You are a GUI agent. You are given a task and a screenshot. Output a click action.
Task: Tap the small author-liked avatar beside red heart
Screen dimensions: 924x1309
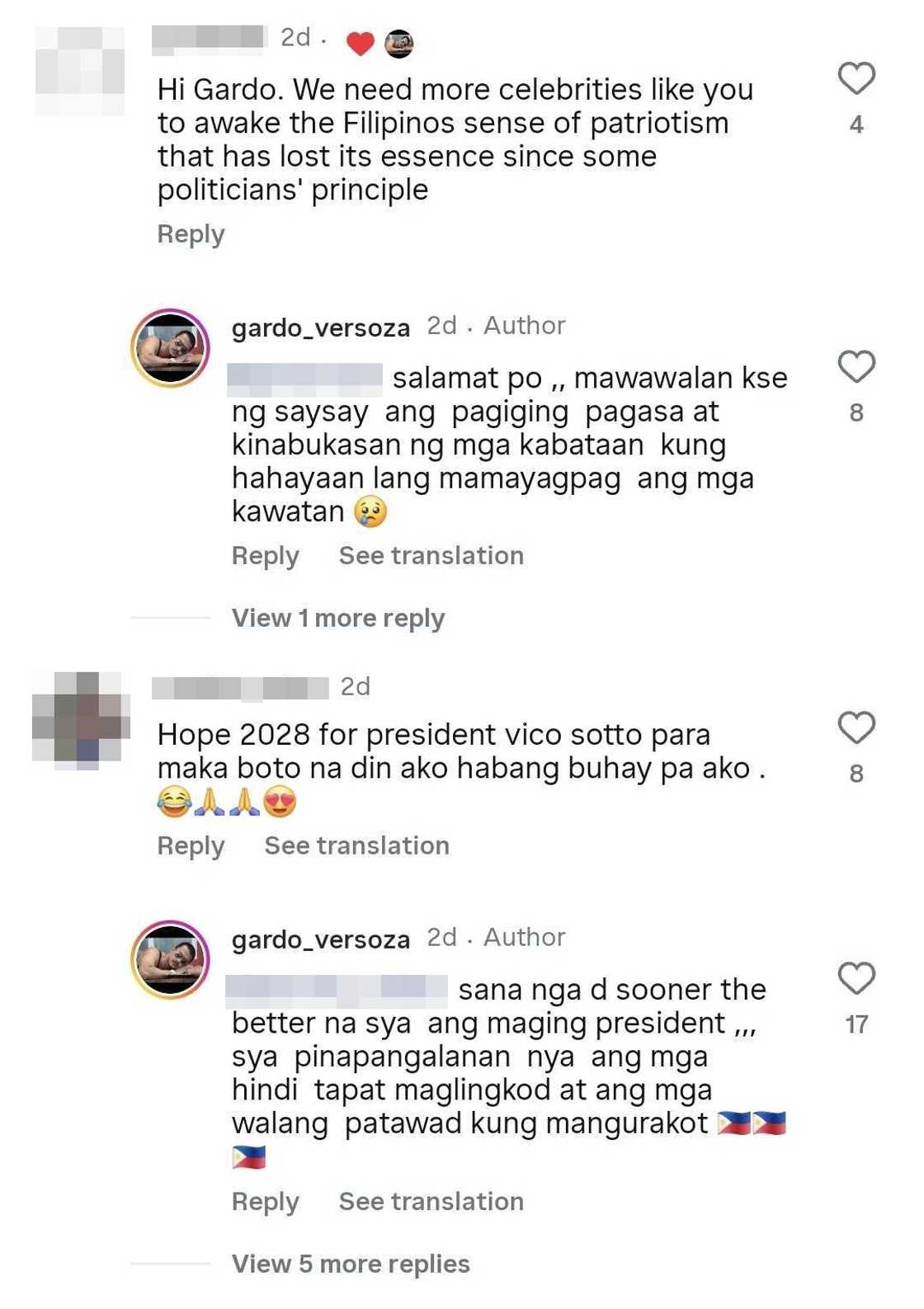[399, 43]
